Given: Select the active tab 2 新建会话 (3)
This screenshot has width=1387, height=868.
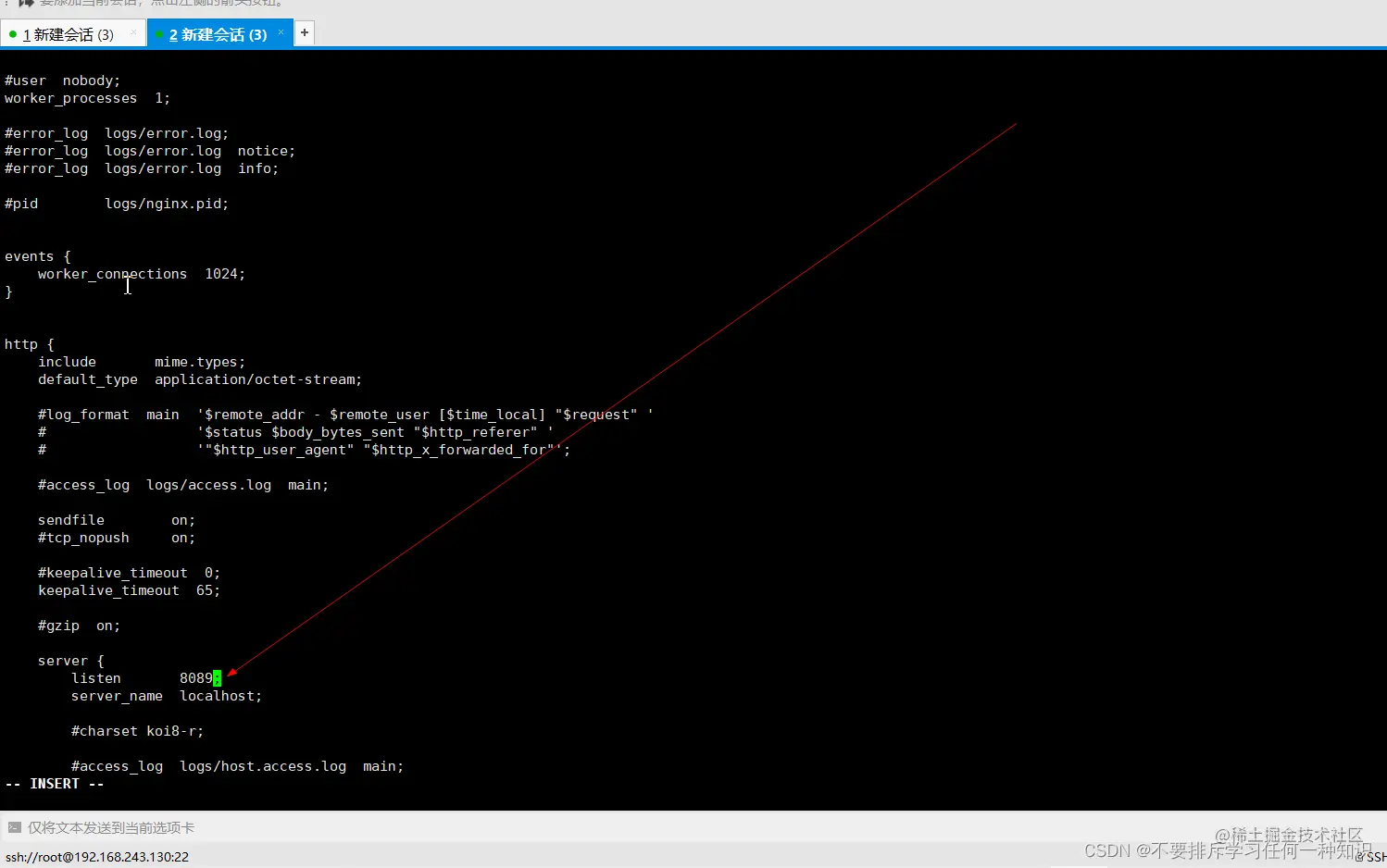Looking at the screenshot, I should click(218, 34).
